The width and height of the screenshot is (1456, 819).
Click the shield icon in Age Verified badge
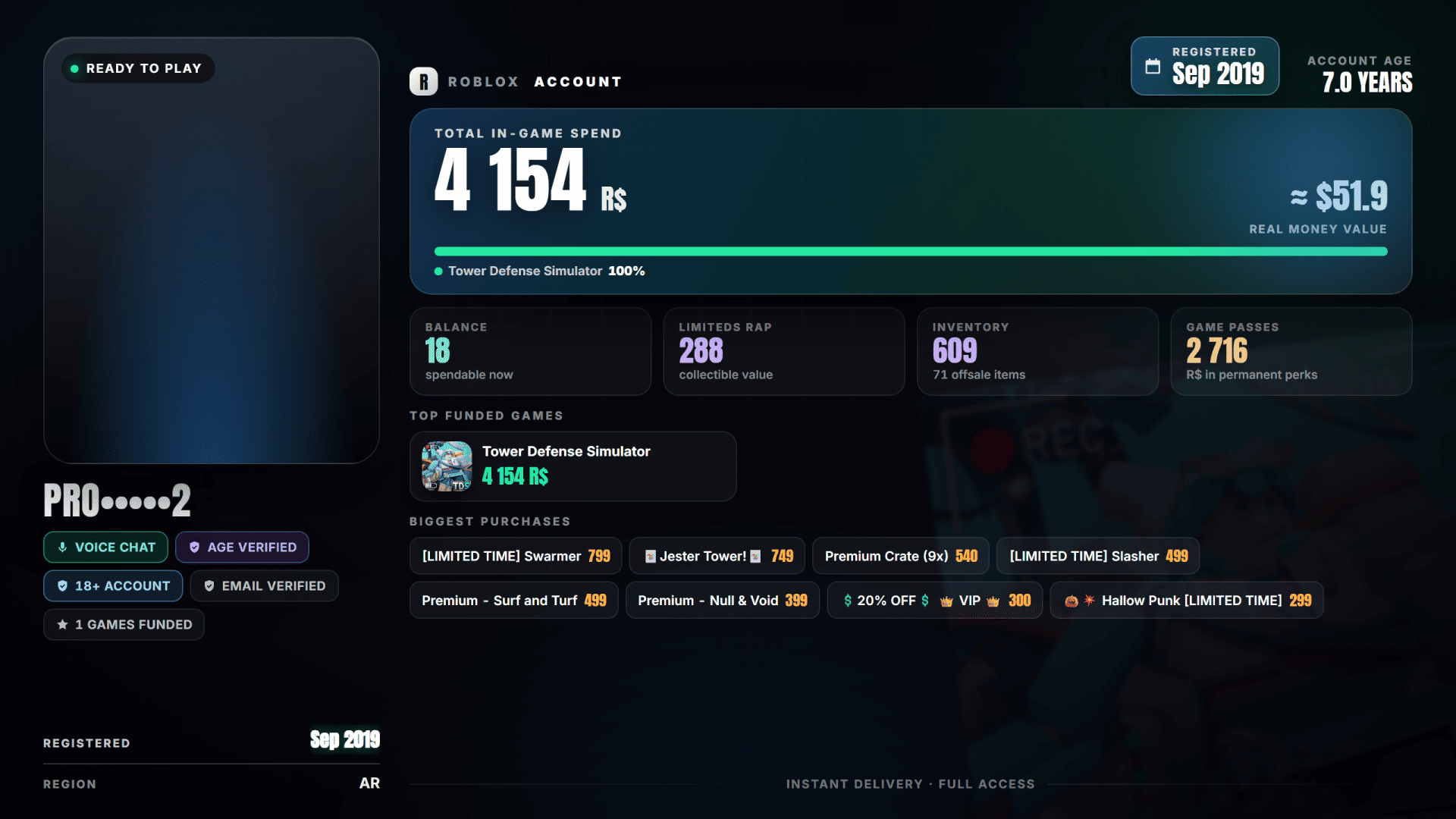pyautogui.click(x=194, y=548)
